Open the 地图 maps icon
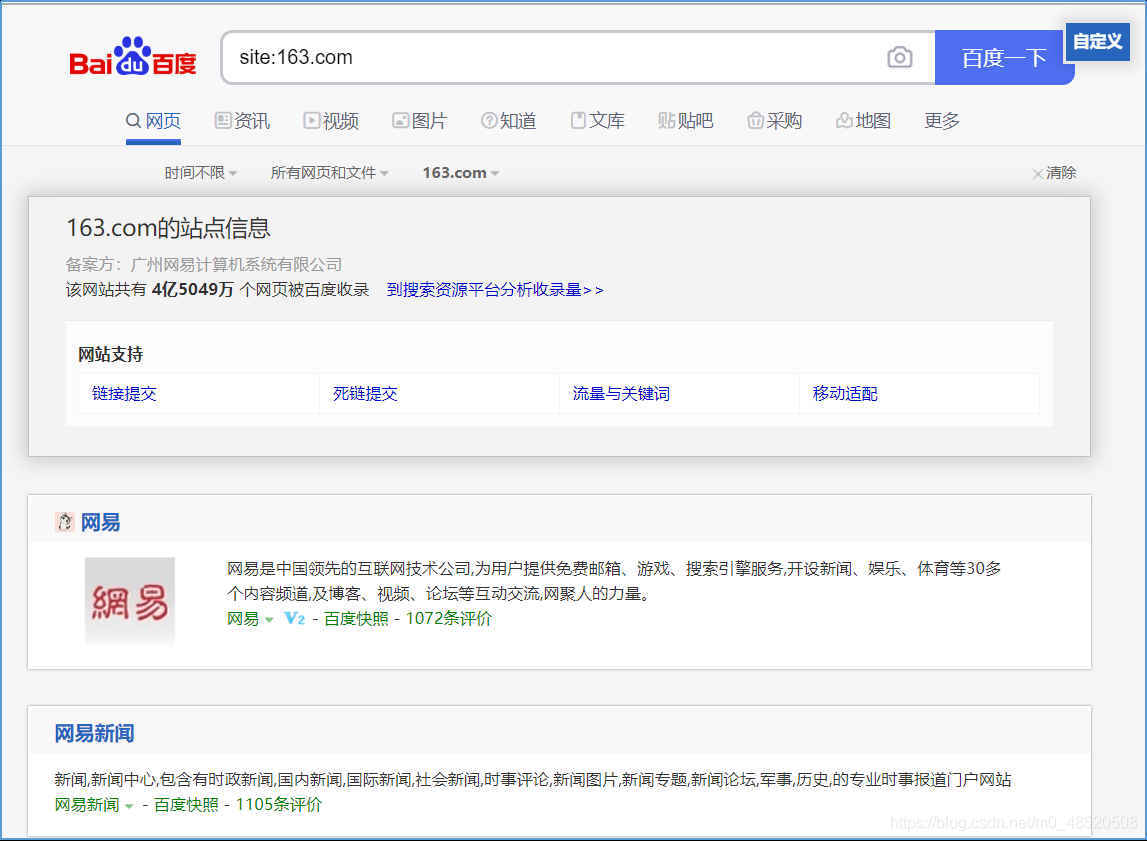 point(844,120)
